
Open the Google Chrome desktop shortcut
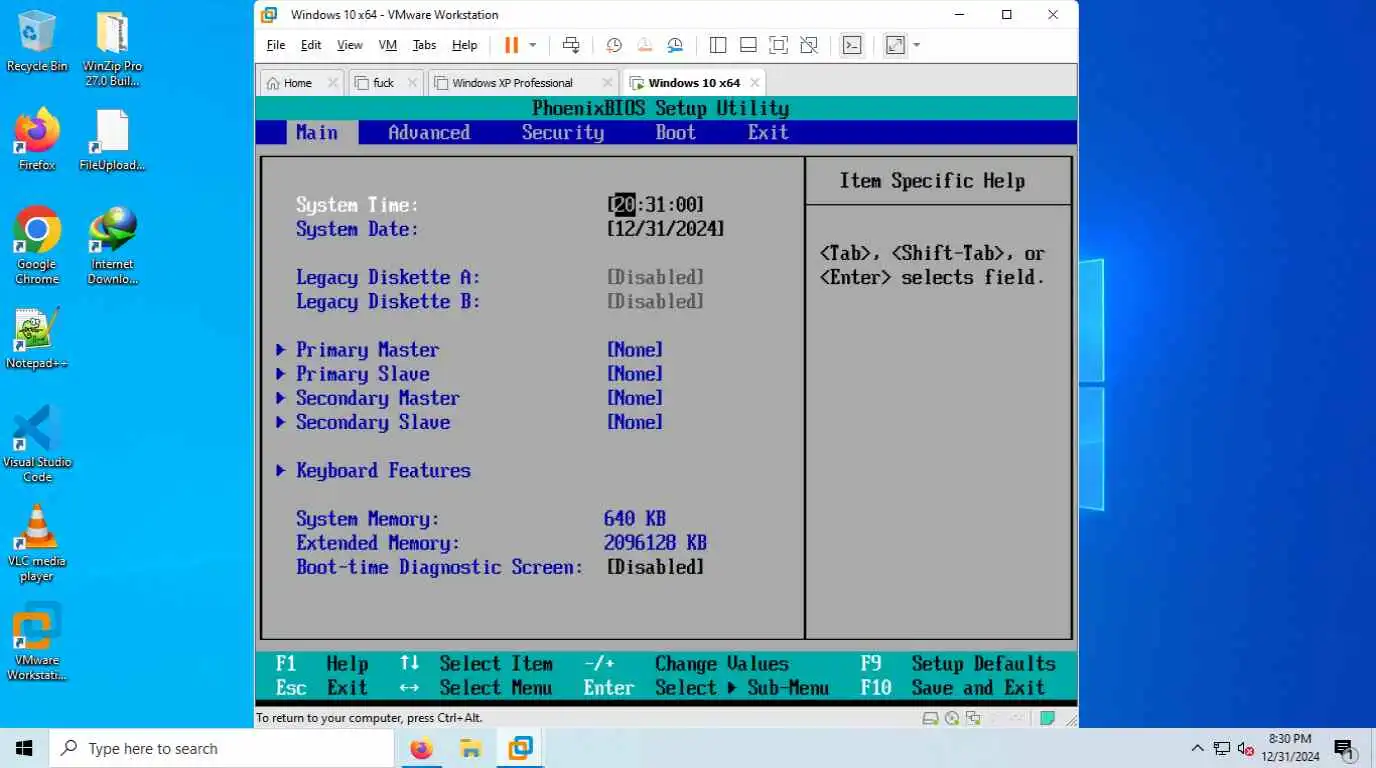(x=37, y=245)
